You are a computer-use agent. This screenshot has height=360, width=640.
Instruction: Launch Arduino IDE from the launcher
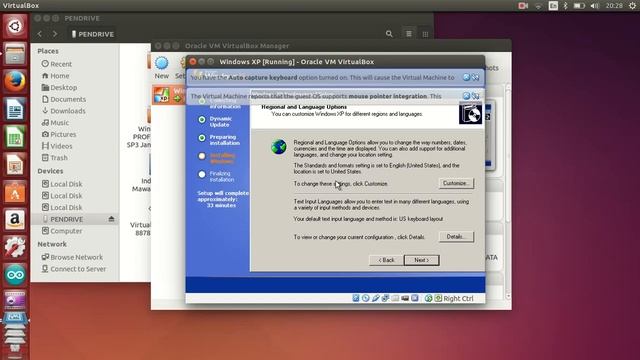(15, 275)
